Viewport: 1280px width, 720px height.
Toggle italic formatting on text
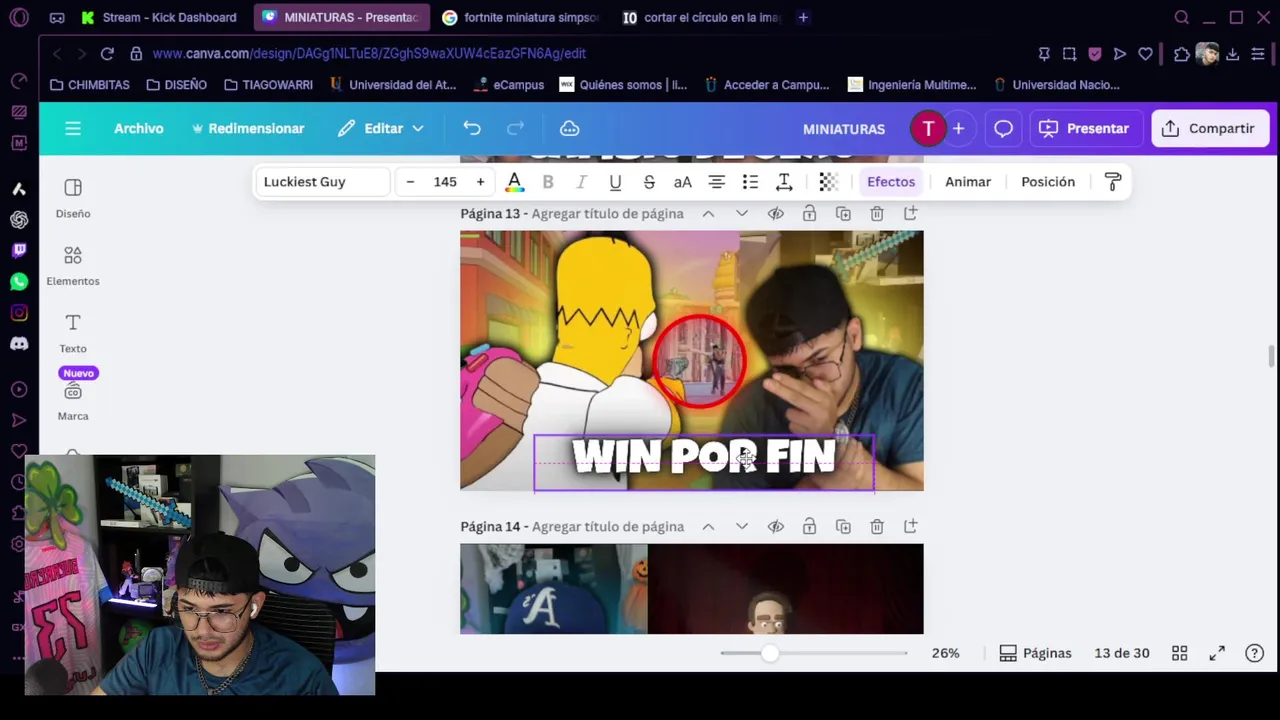click(x=581, y=182)
